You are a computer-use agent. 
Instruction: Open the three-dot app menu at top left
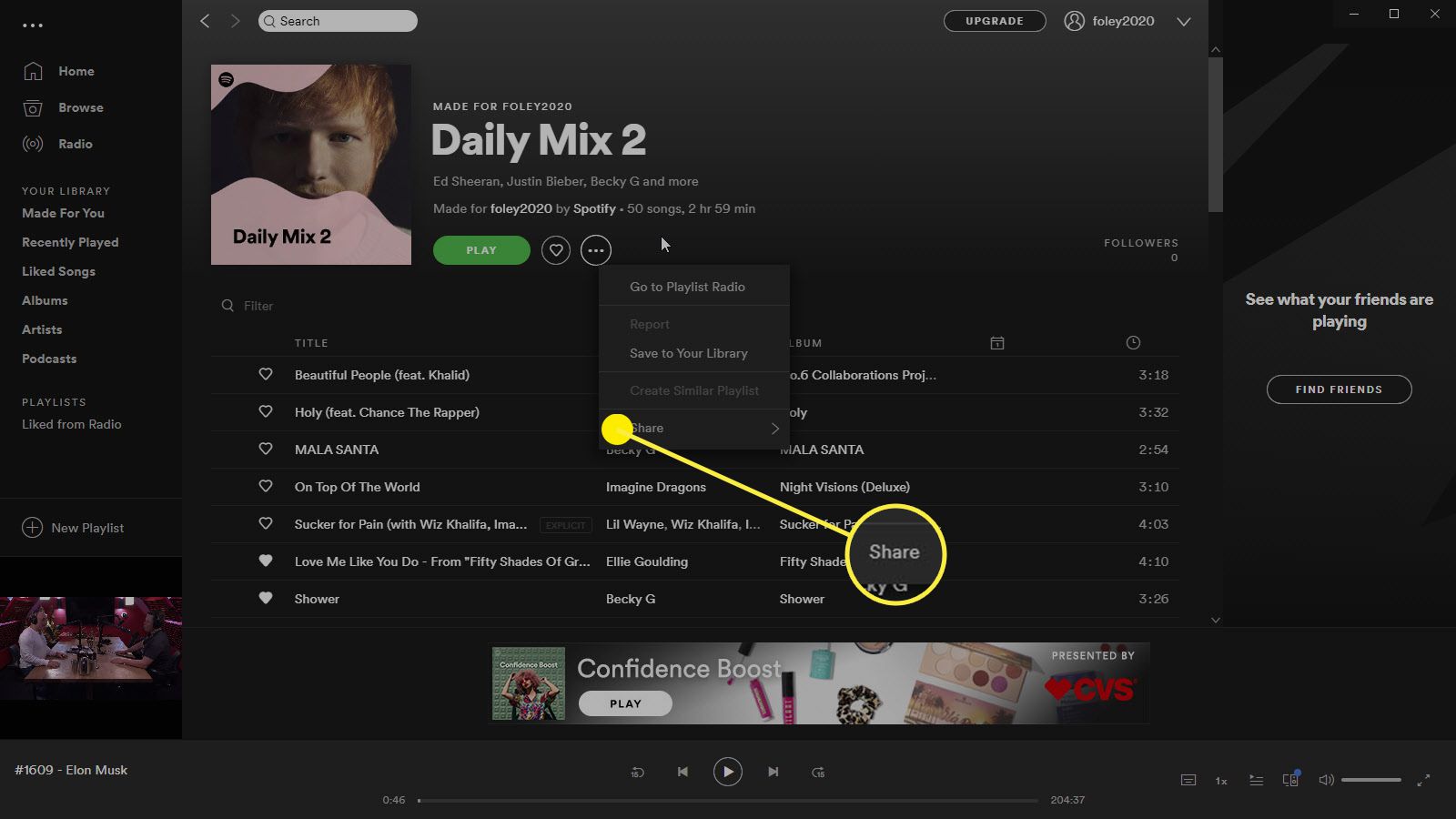coord(33,25)
